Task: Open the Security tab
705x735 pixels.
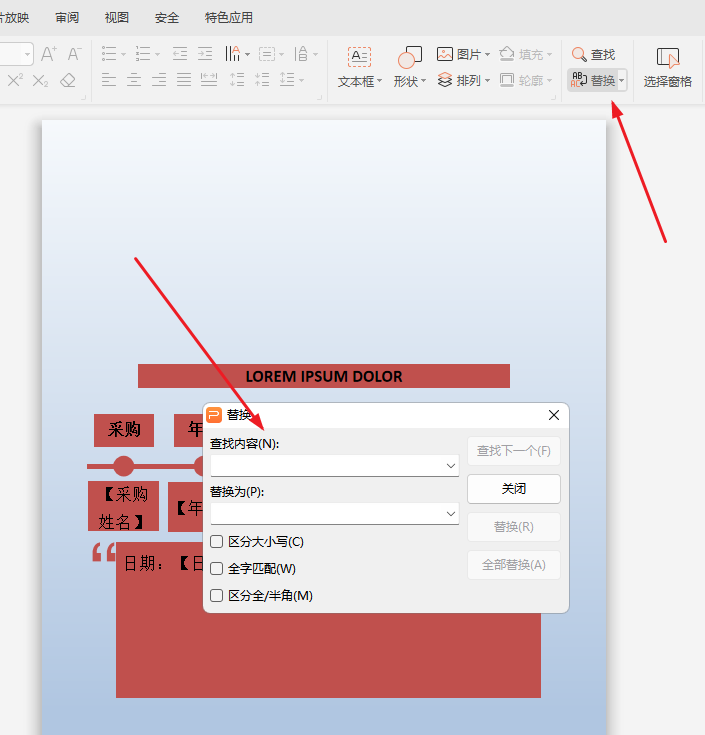Action: (167, 18)
